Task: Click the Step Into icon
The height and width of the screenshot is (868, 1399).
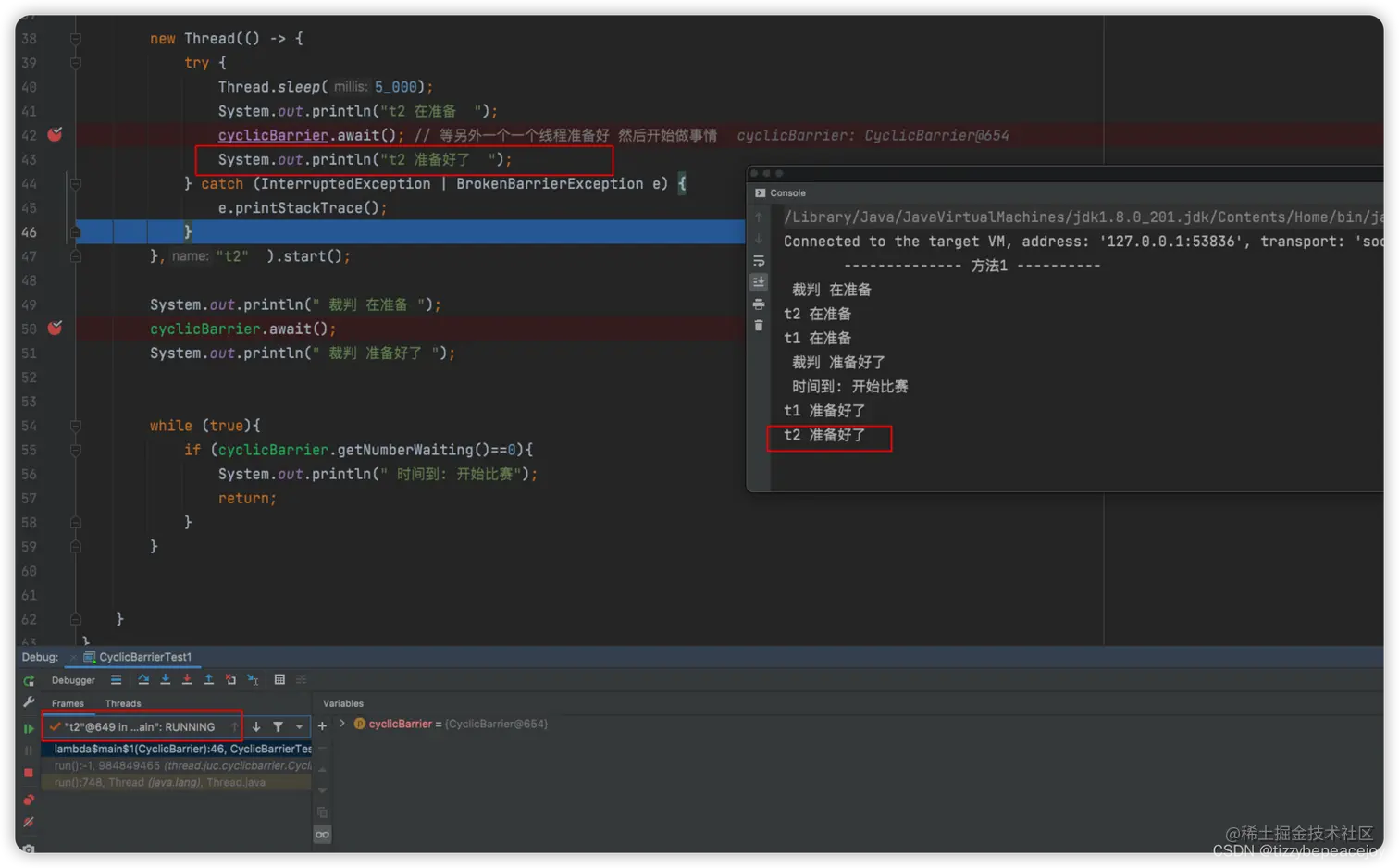Action: pyautogui.click(x=166, y=680)
